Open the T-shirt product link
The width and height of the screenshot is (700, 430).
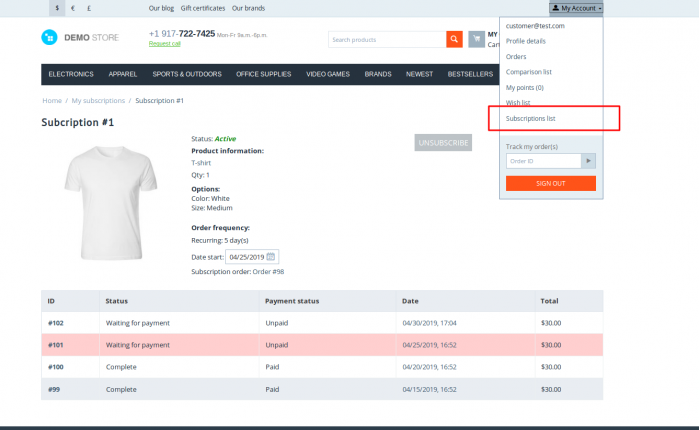coord(201,163)
